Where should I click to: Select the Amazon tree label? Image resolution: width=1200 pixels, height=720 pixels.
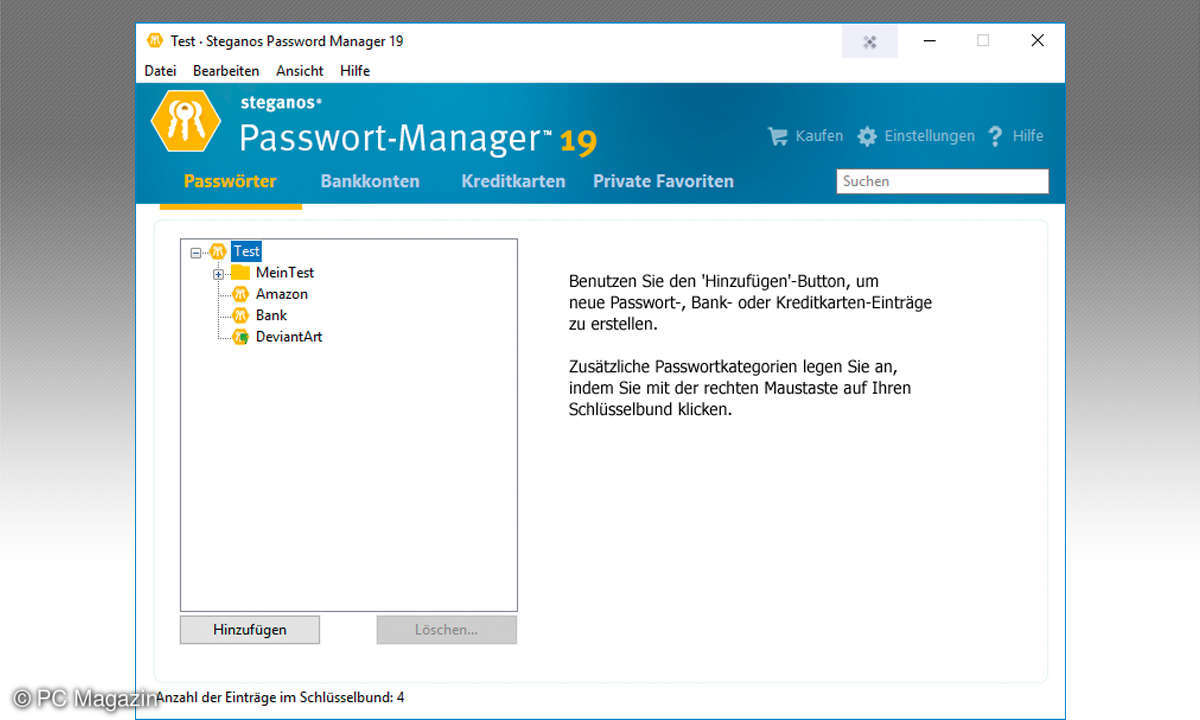click(282, 294)
